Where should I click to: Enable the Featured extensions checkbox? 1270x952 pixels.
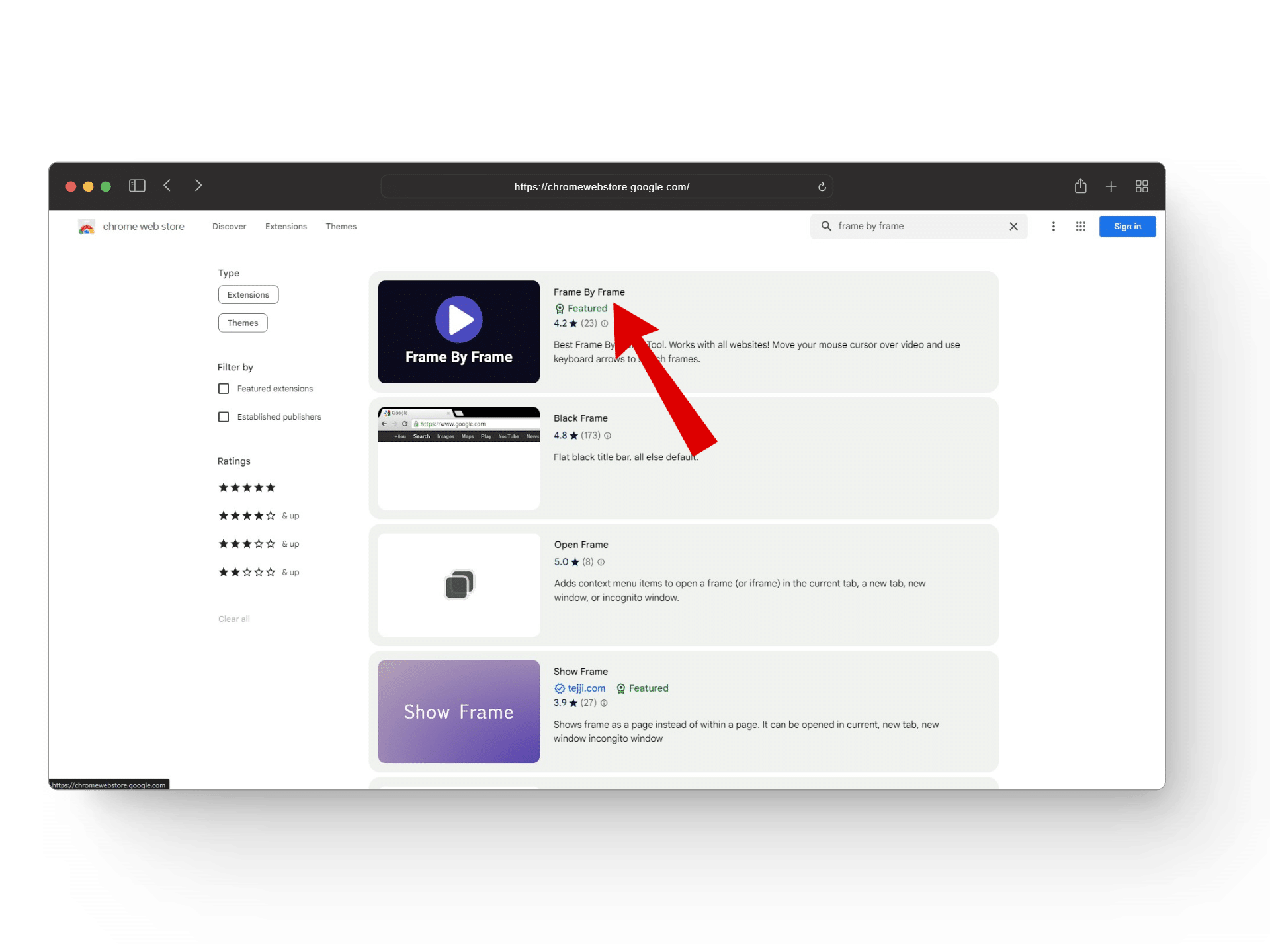(224, 389)
